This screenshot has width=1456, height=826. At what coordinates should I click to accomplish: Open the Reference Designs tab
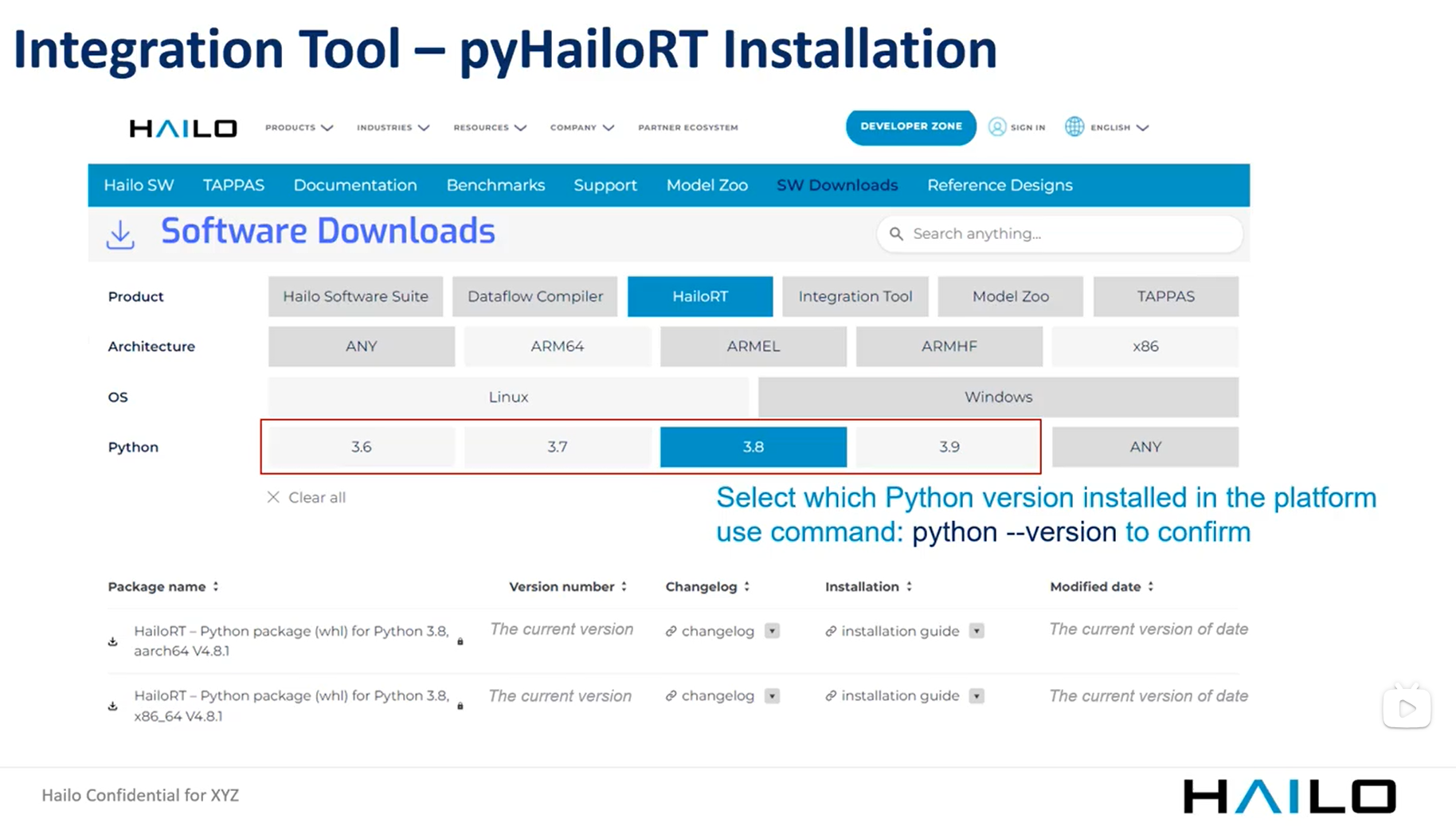[1000, 185]
